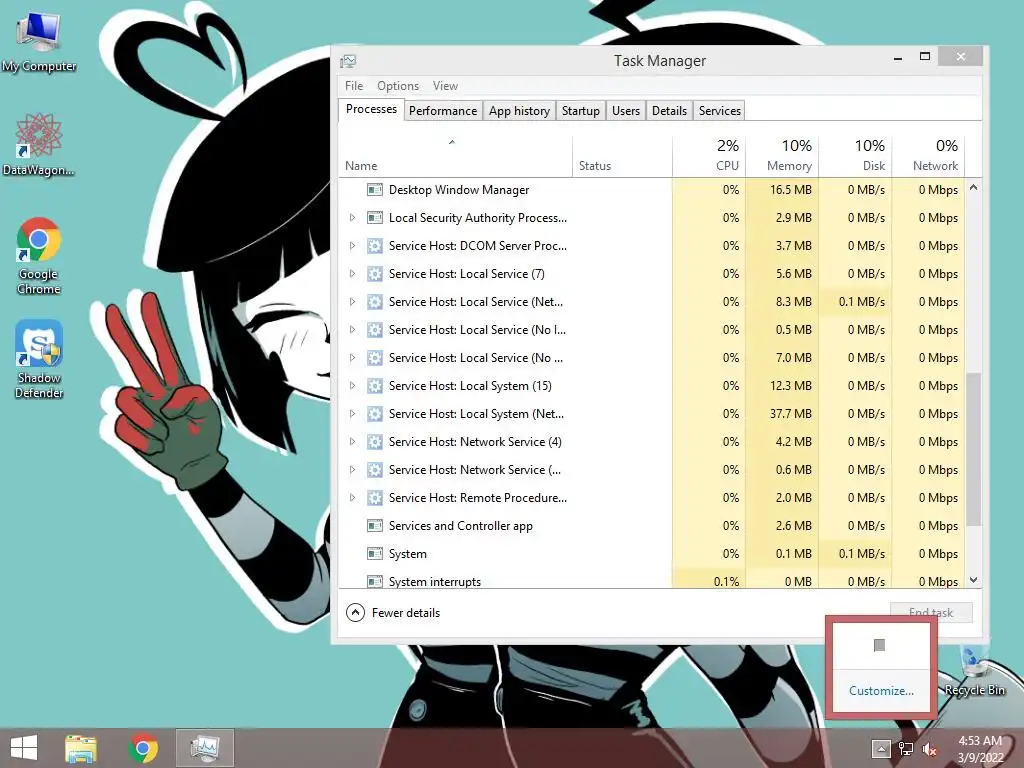Click the Task Manager title bar icon
This screenshot has width=1024, height=768.
[348, 61]
